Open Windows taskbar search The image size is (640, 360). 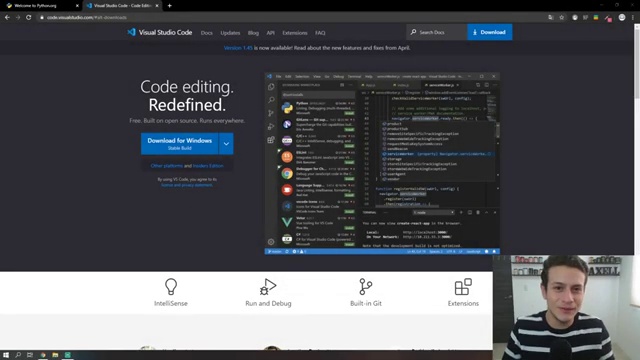[x=18, y=355]
